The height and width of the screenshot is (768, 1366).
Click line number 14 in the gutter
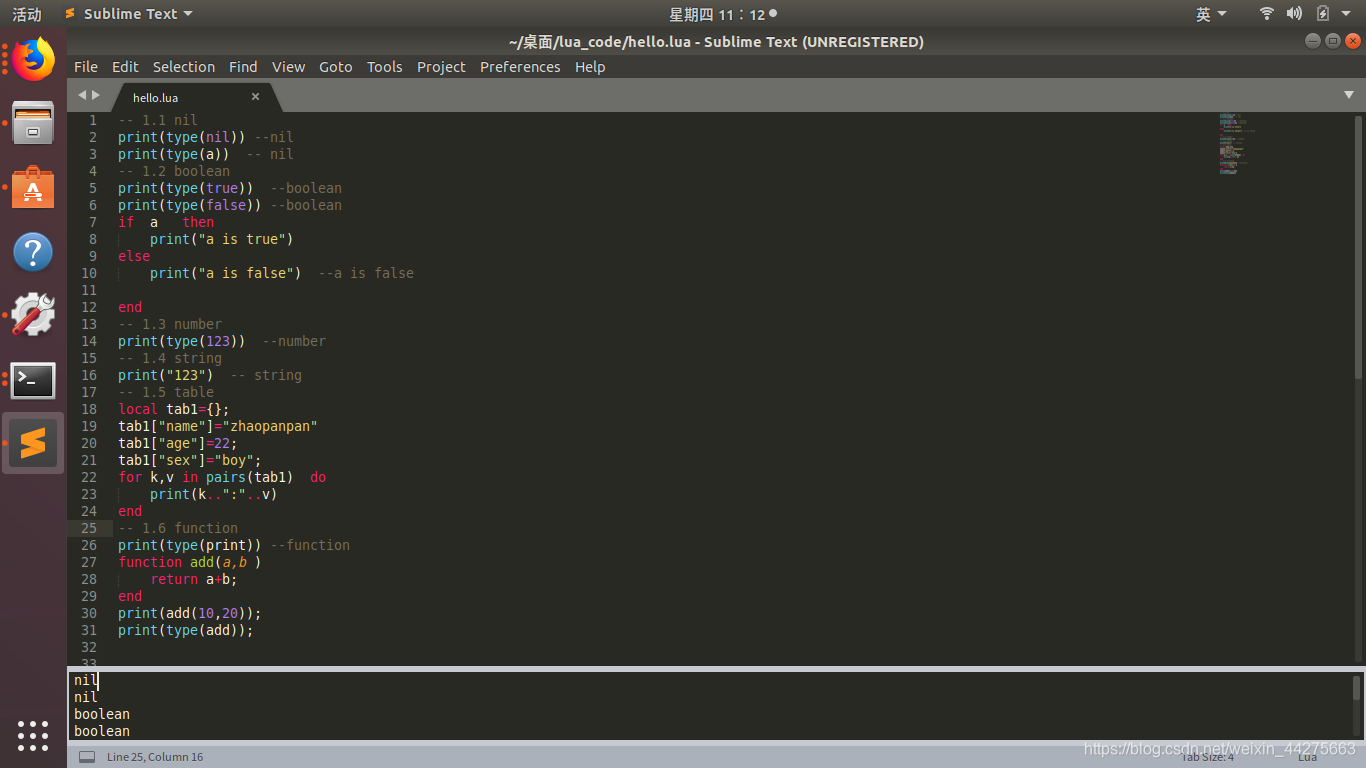tap(89, 341)
